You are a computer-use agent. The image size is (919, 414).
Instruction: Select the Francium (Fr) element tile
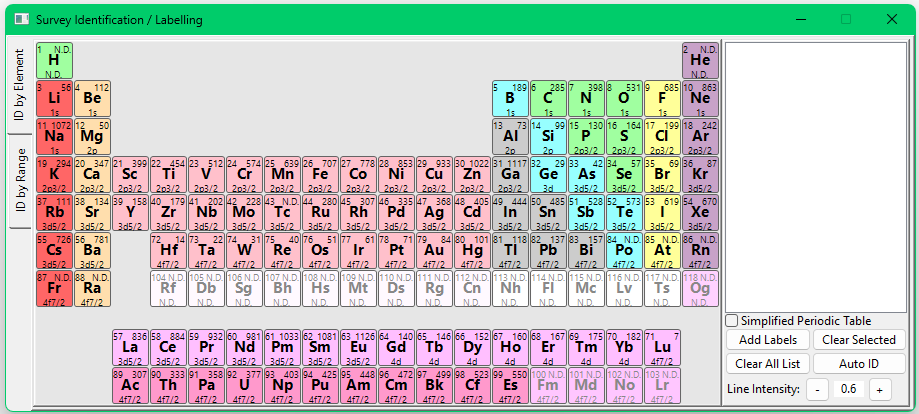55,289
